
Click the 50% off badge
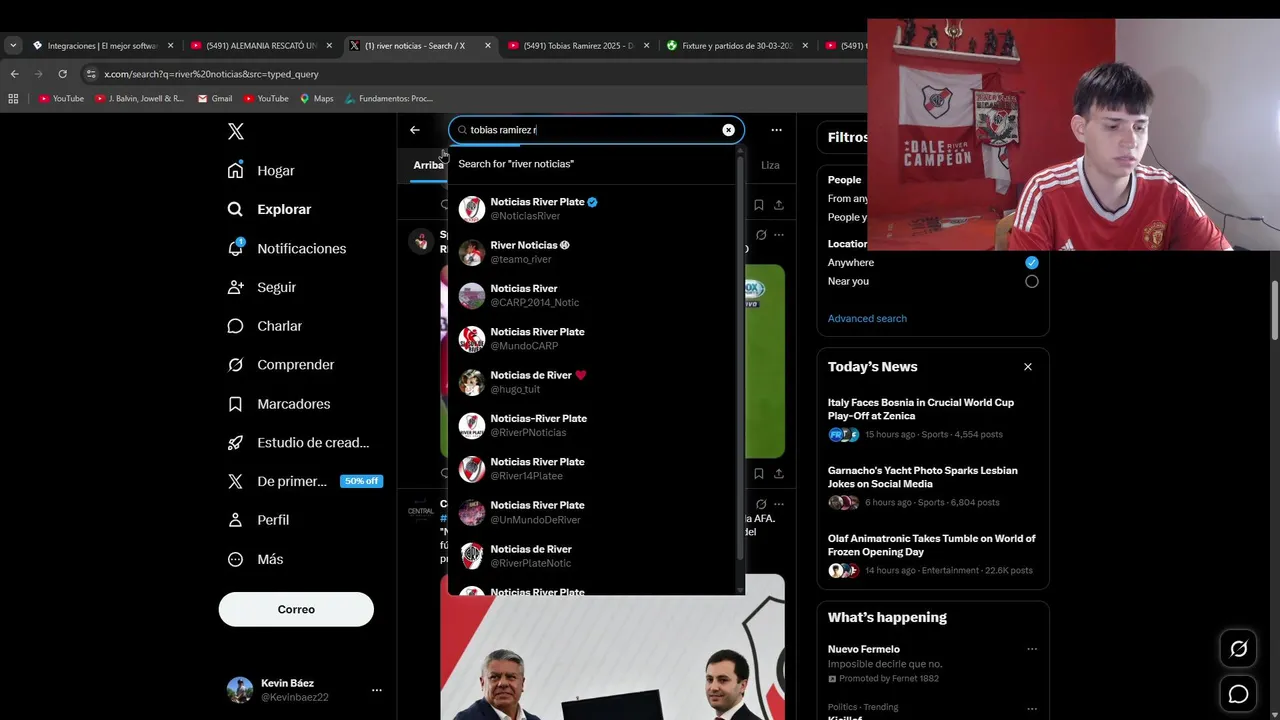pos(361,481)
